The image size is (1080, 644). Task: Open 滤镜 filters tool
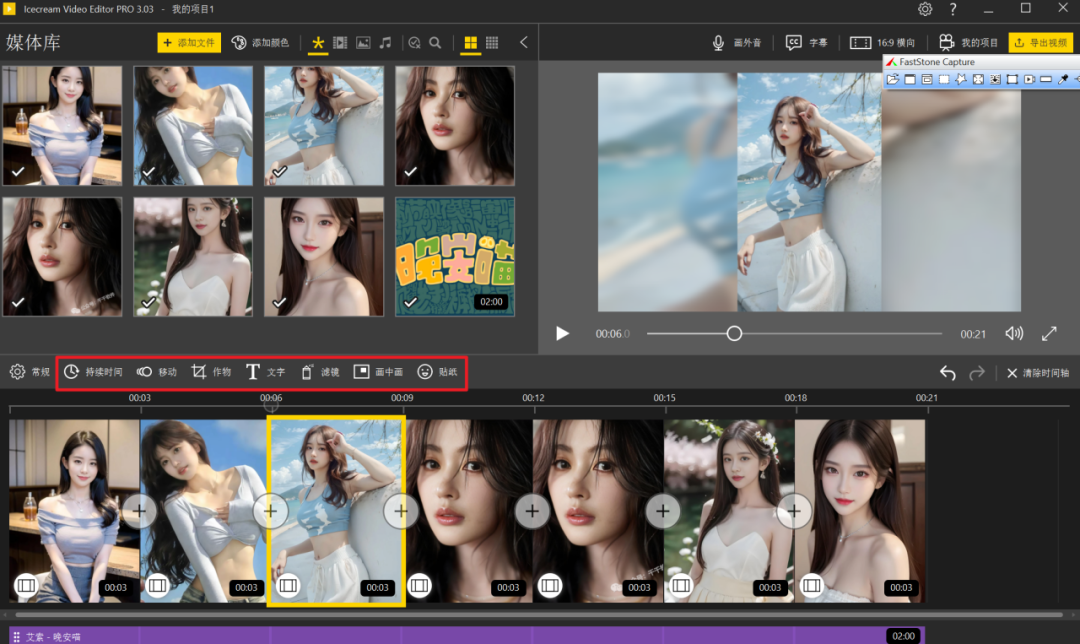click(320, 372)
